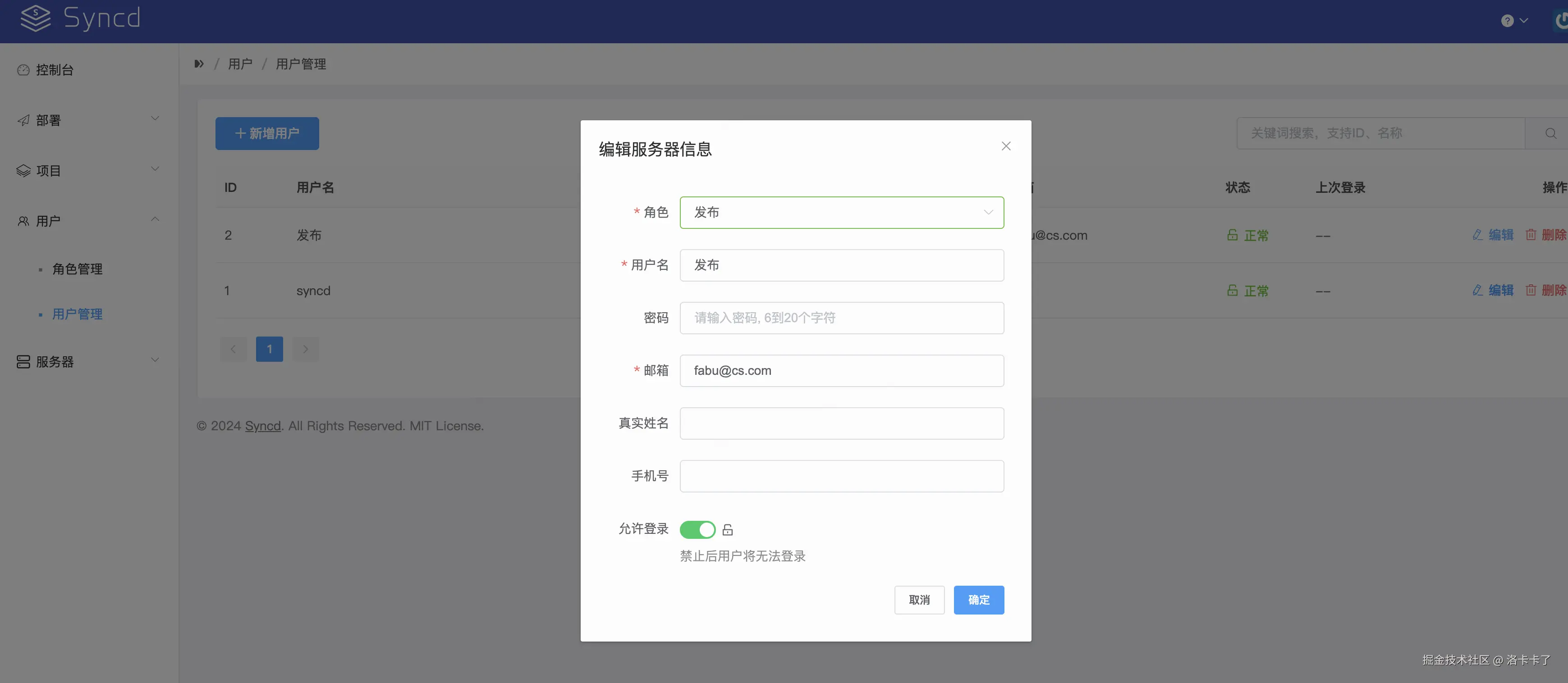Open the 角色 role dropdown
This screenshot has height=683, width=1568.
(841, 212)
